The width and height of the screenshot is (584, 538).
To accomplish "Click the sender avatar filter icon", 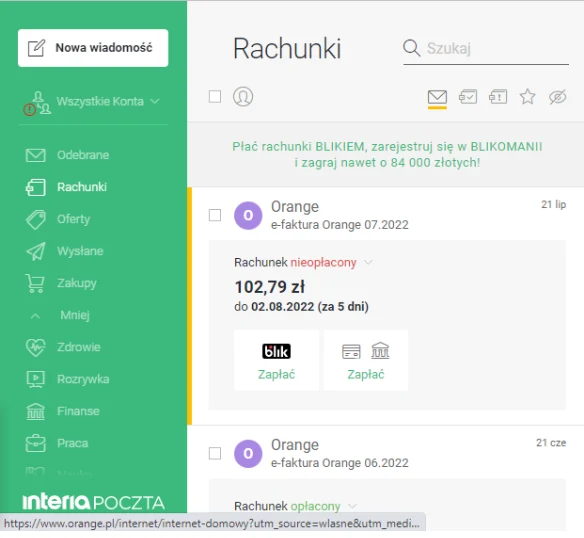I will 243,96.
